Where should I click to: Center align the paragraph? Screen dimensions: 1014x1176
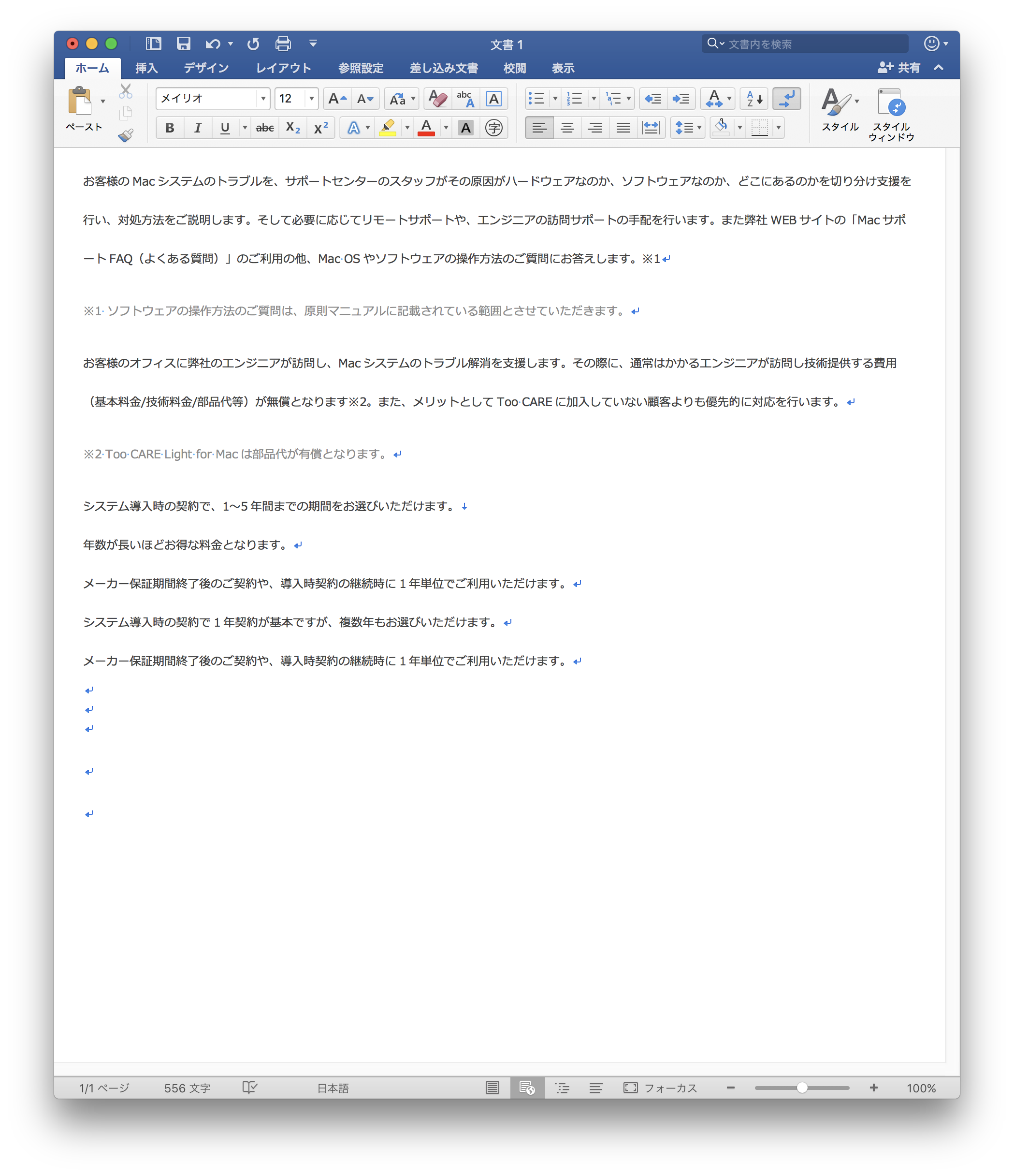567,128
